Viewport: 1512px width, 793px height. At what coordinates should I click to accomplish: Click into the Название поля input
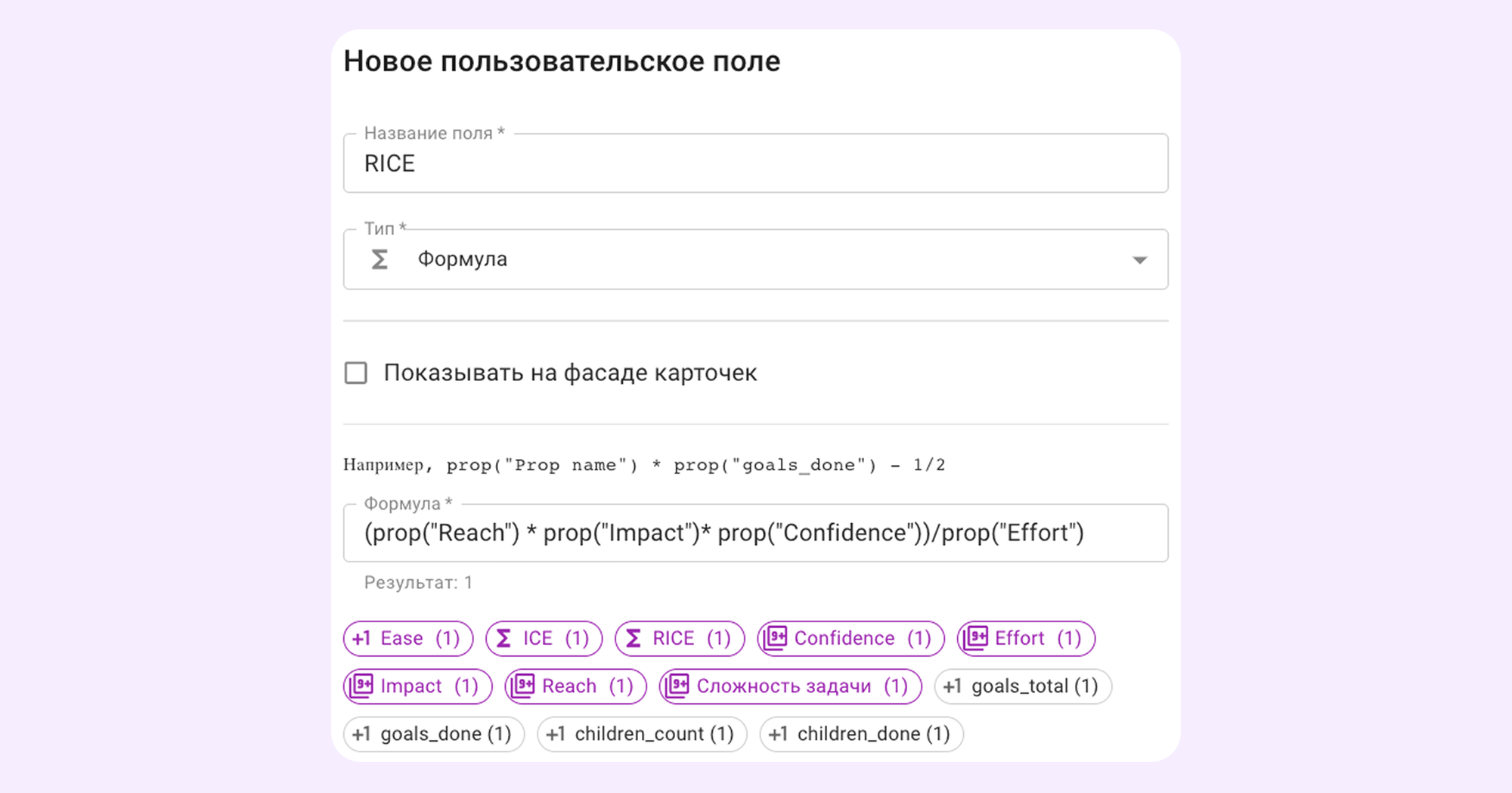click(756, 164)
